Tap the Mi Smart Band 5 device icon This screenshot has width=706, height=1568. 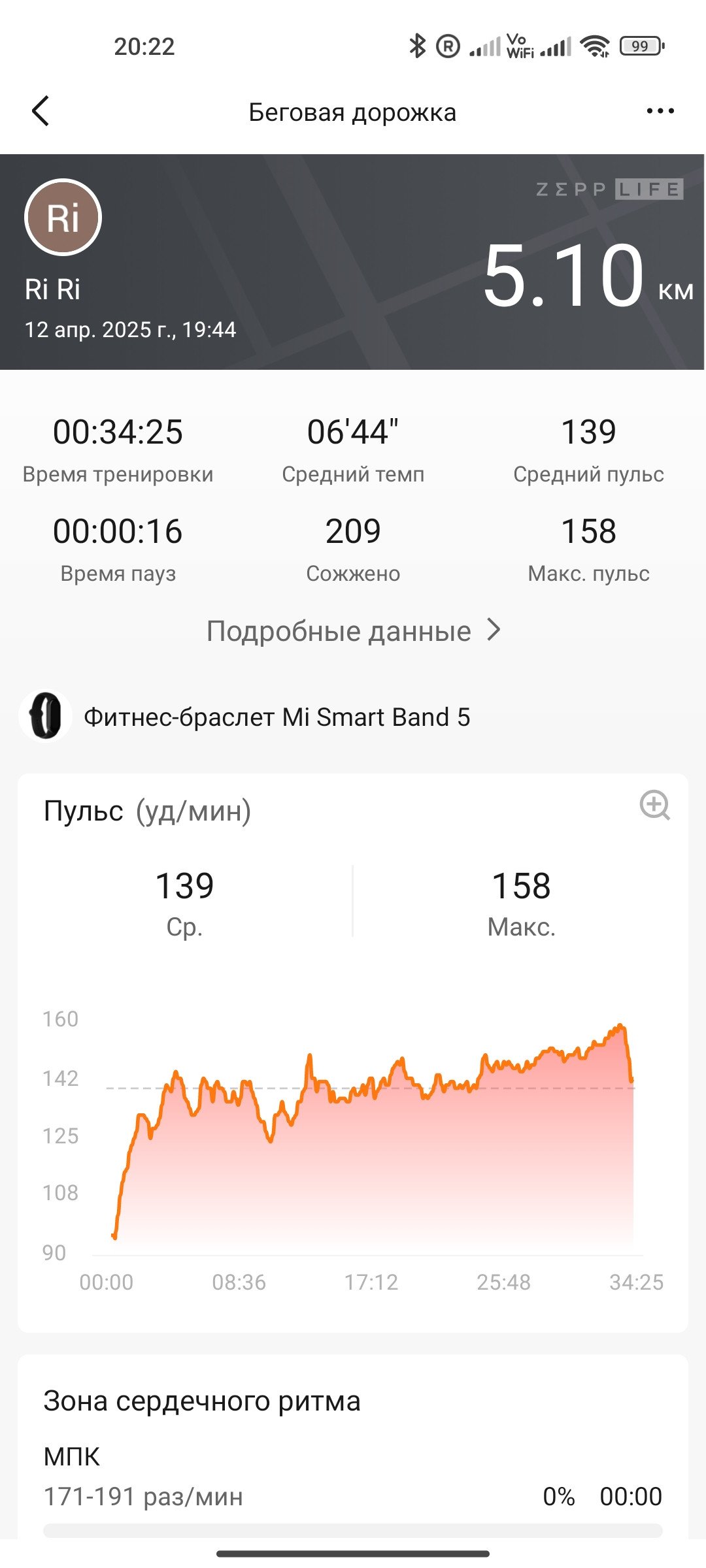(x=45, y=716)
